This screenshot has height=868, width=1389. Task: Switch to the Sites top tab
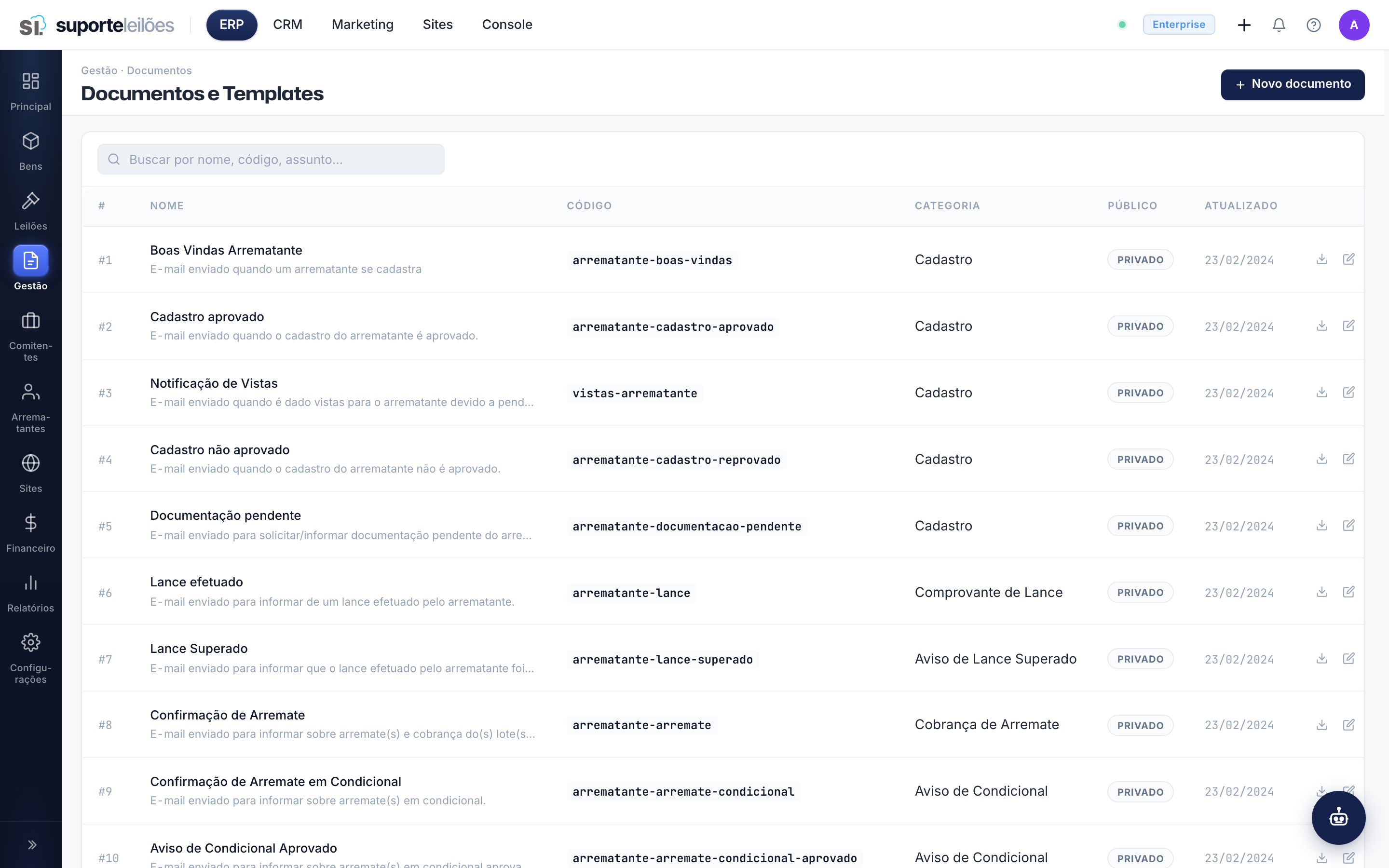[437, 25]
